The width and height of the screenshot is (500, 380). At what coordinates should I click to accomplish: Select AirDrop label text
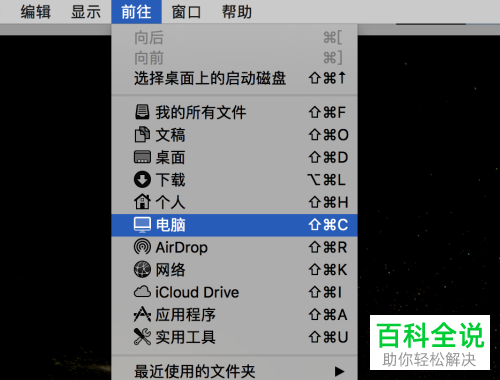tap(182, 247)
